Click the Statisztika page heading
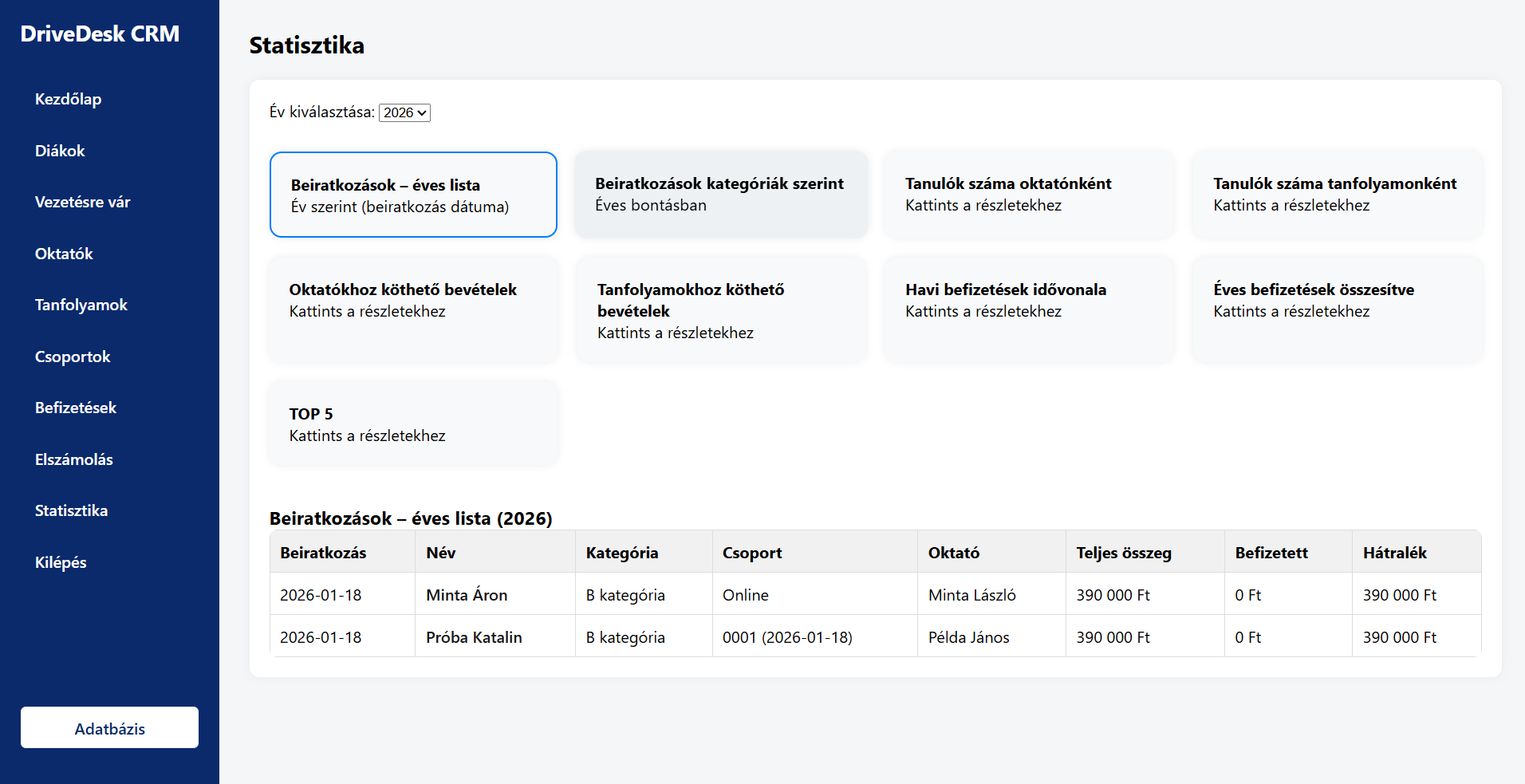The image size is (1525, 784). coord(307,45)
